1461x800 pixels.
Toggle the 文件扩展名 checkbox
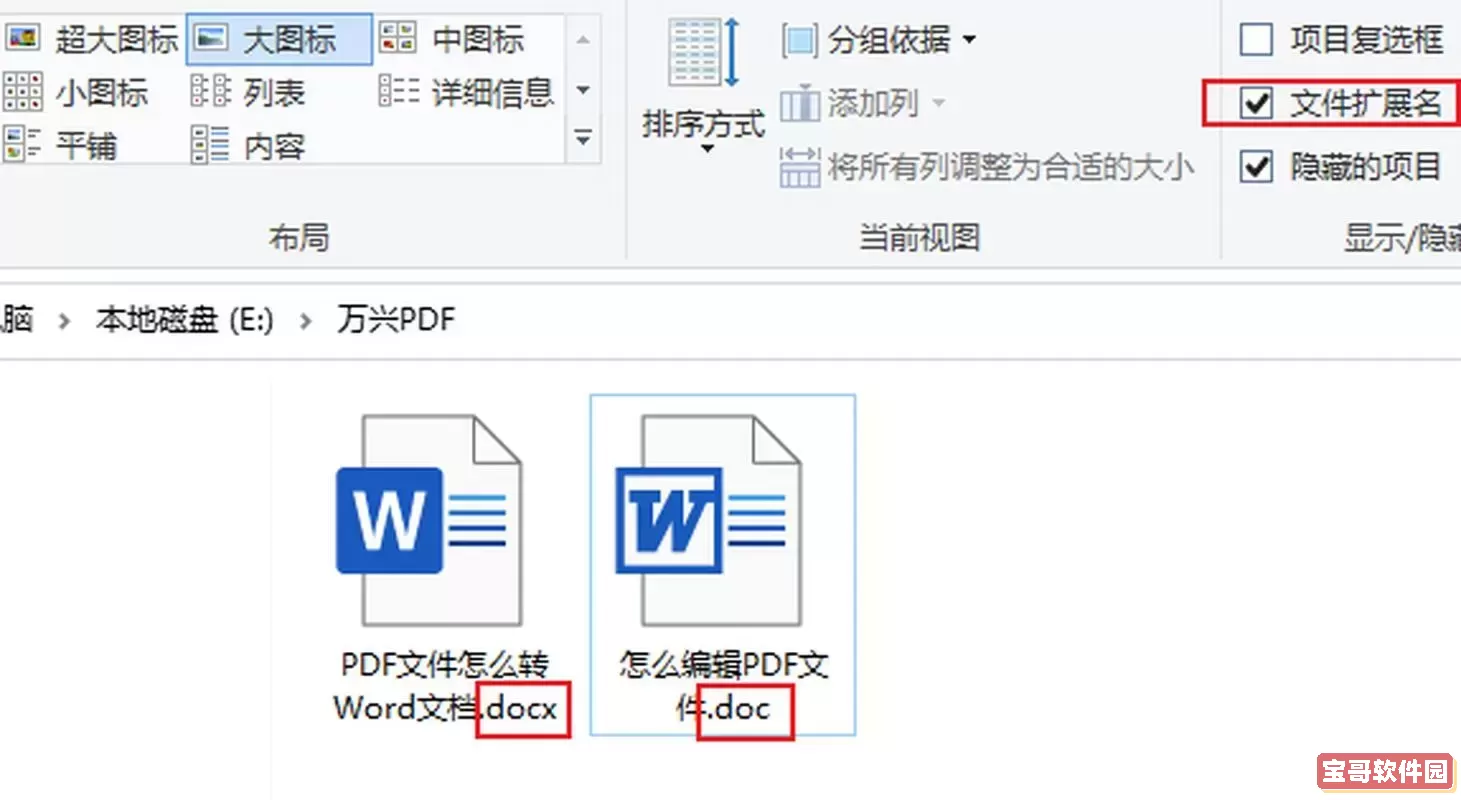pos(1256,102)
